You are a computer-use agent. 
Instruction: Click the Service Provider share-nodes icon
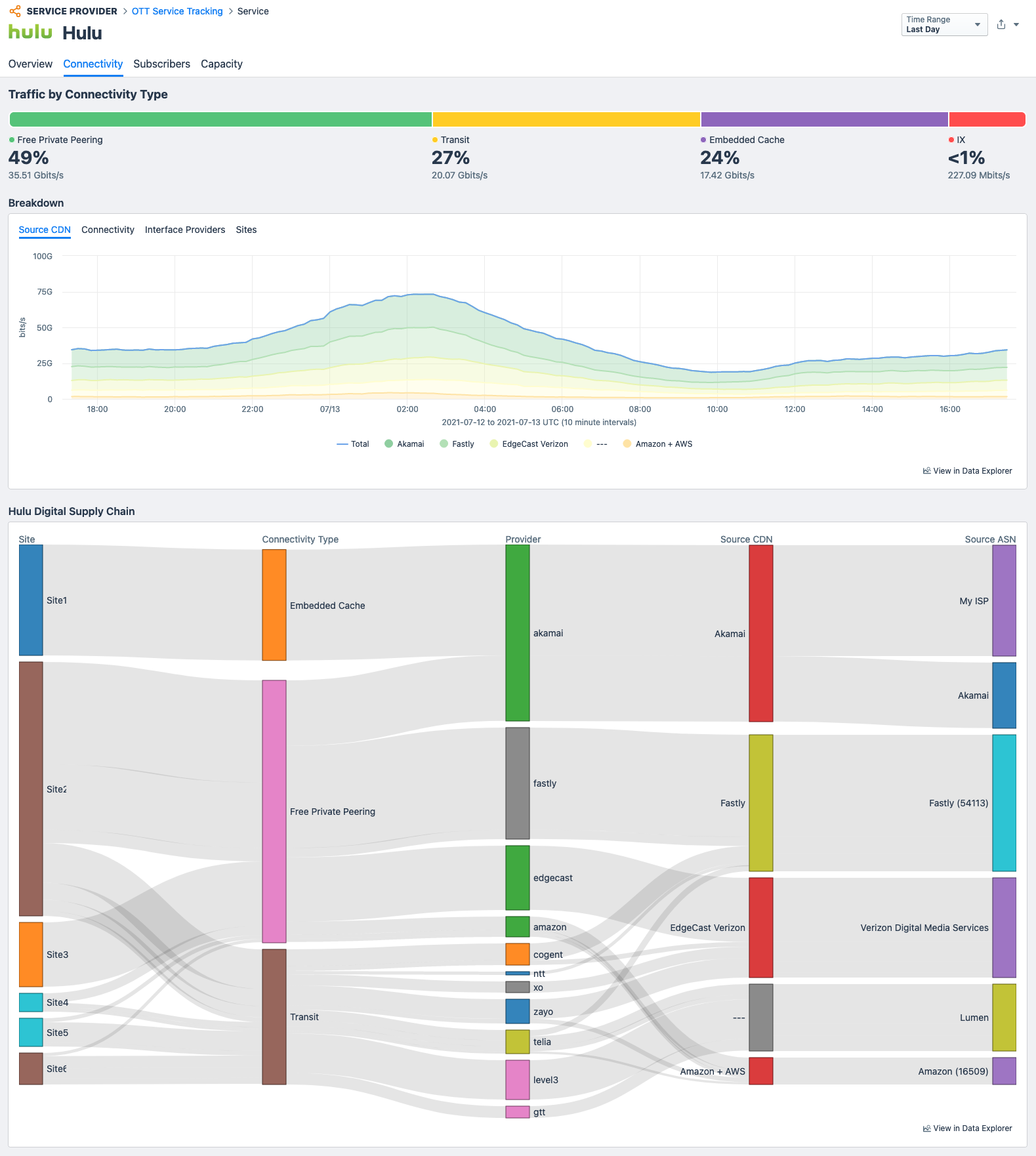14,11
